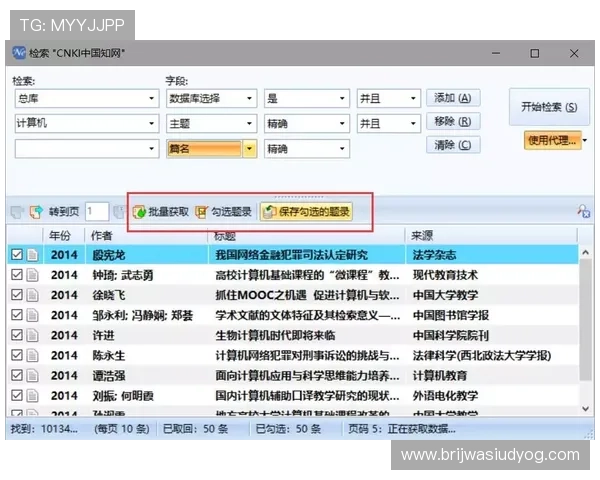Select source 现代教育技术
This screenshot has width=600, height=480.
tap(445, 275)
